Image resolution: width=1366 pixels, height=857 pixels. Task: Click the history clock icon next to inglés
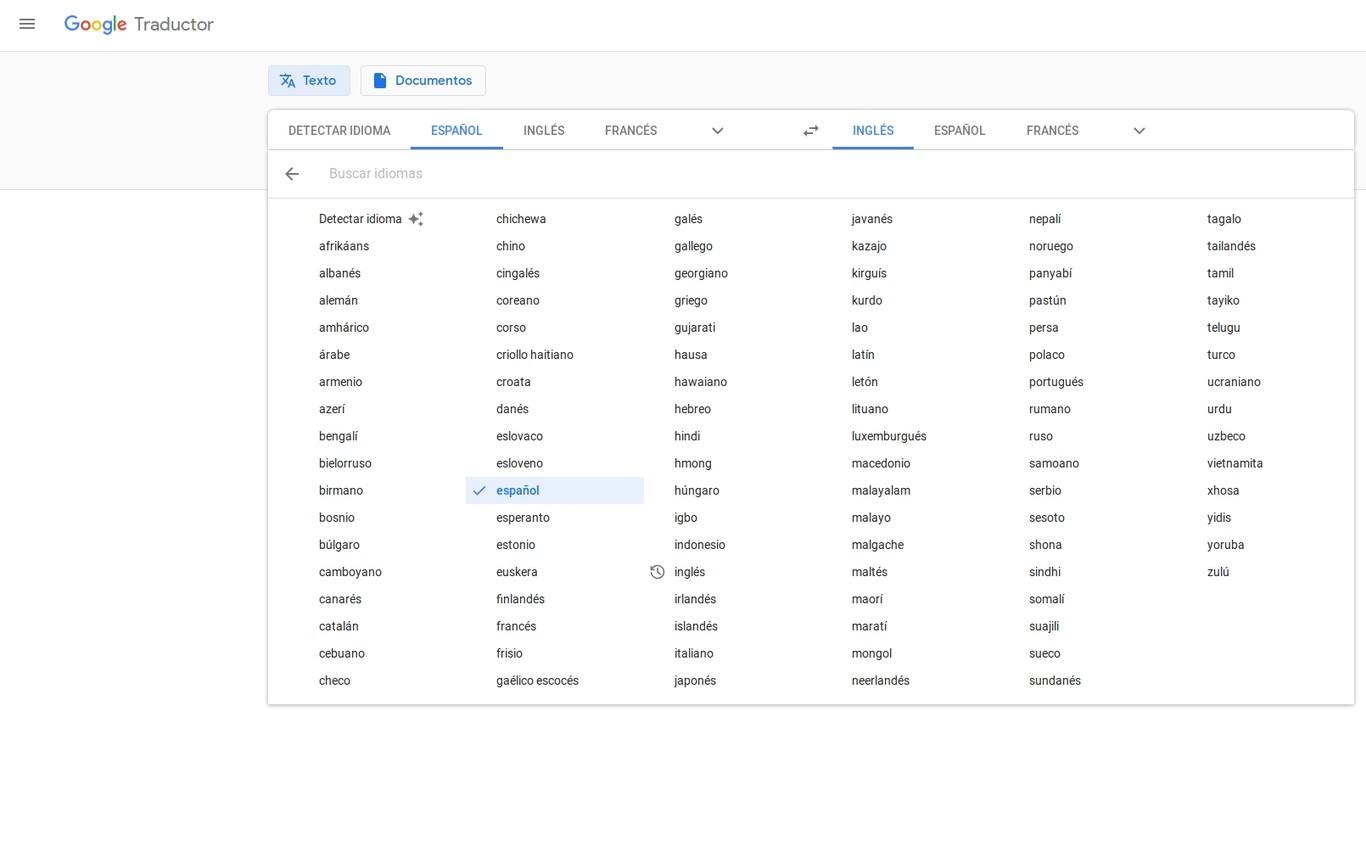tap(657, 571)
